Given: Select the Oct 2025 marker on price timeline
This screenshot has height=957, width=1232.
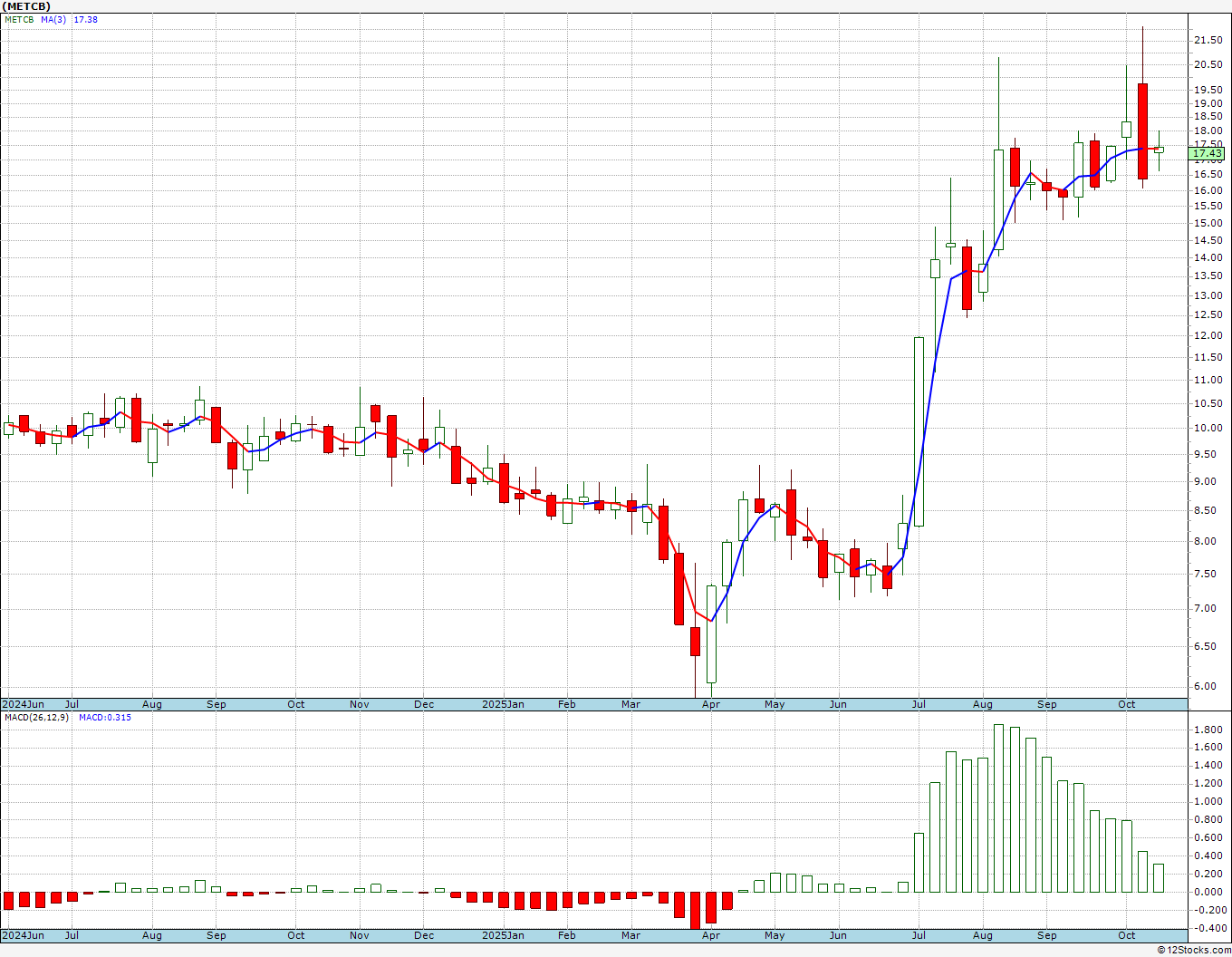Looking at the screenshot, I should click(x=1127, y=704).
